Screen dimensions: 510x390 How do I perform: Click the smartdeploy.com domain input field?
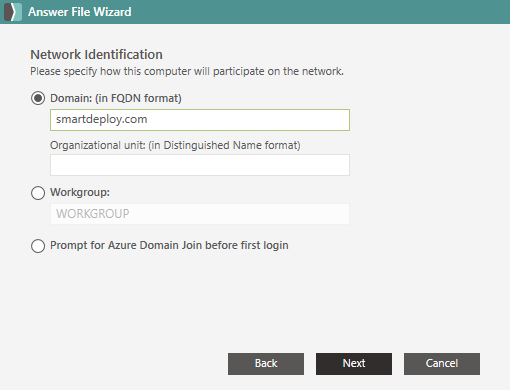tap(200, 120)
